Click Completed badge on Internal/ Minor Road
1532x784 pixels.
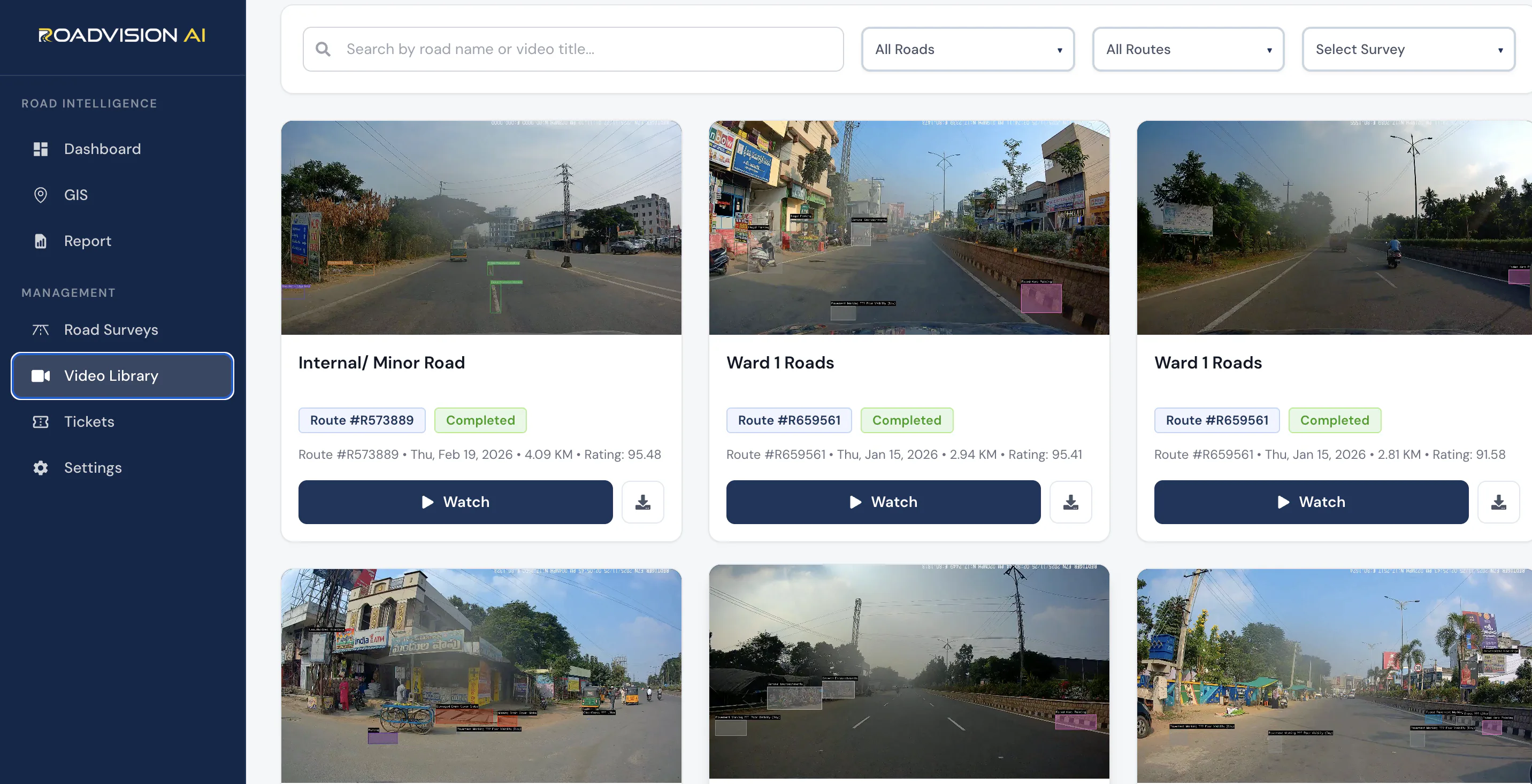(x=480, y=420)
